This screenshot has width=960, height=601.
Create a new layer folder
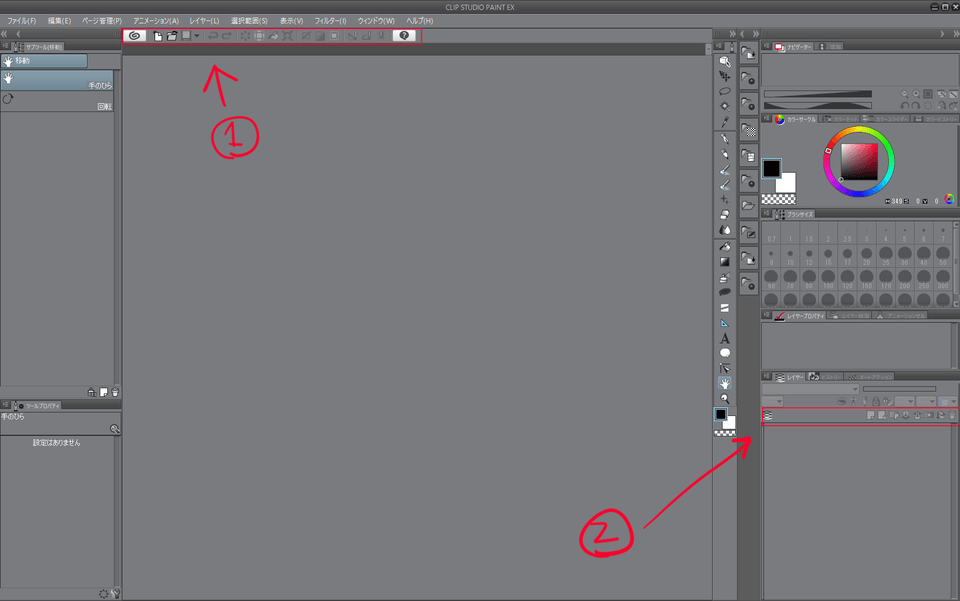[894, 415]
